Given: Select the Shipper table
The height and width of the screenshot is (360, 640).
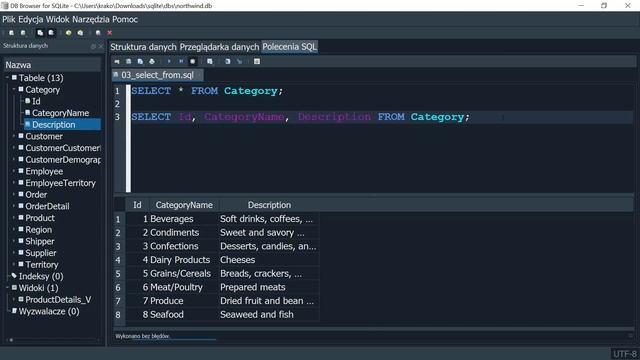Looking at the screenshot, I should 40,241.
